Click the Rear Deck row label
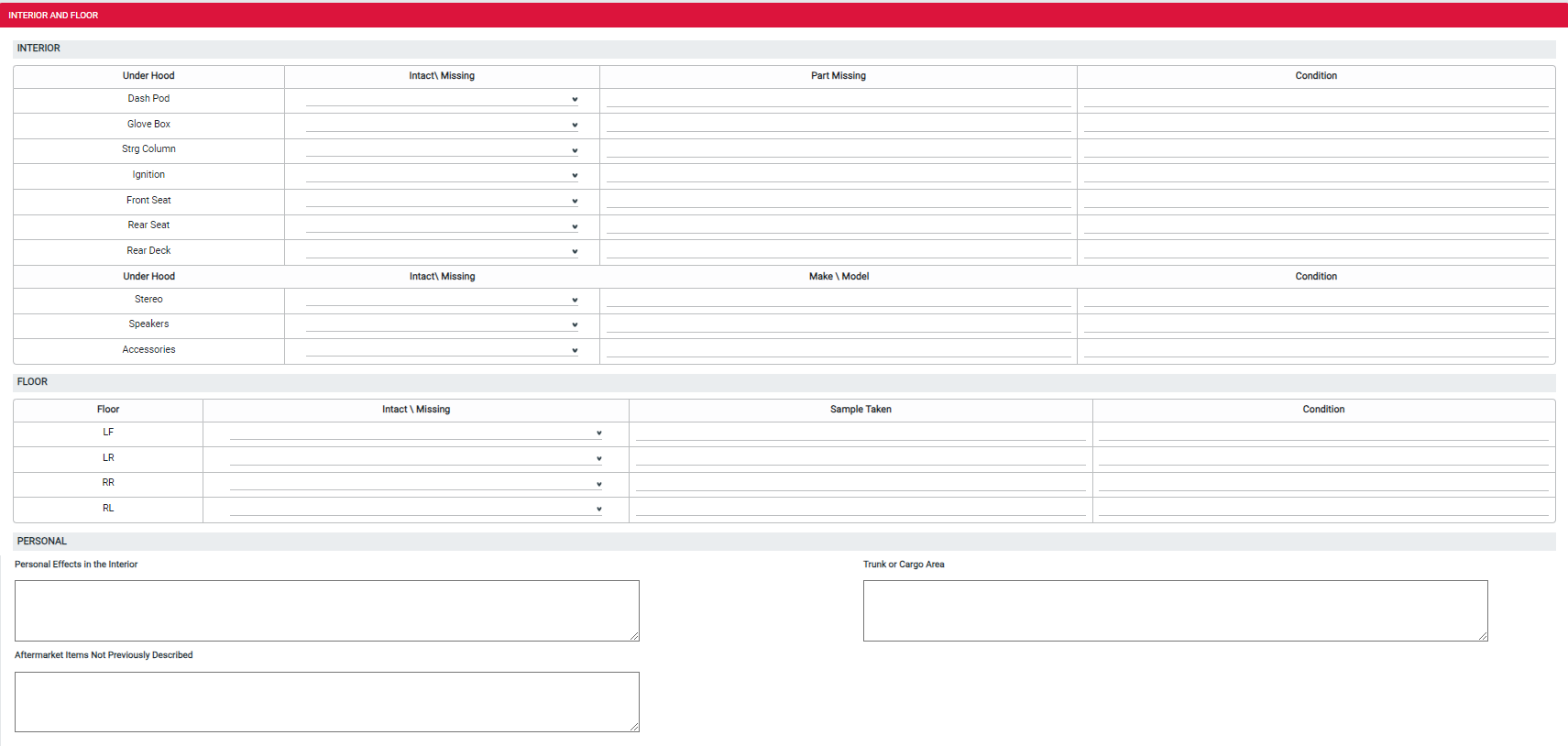The image size is (1568, 746). pyautogui.click(x=148, y=251)
